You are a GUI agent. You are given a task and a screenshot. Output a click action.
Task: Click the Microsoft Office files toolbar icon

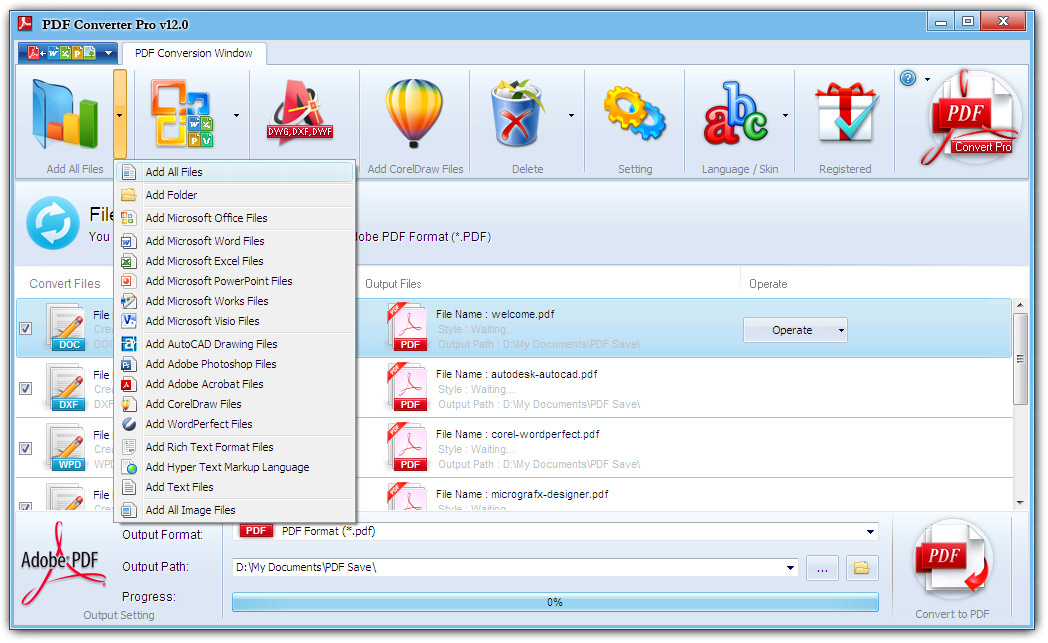[182, 114]
